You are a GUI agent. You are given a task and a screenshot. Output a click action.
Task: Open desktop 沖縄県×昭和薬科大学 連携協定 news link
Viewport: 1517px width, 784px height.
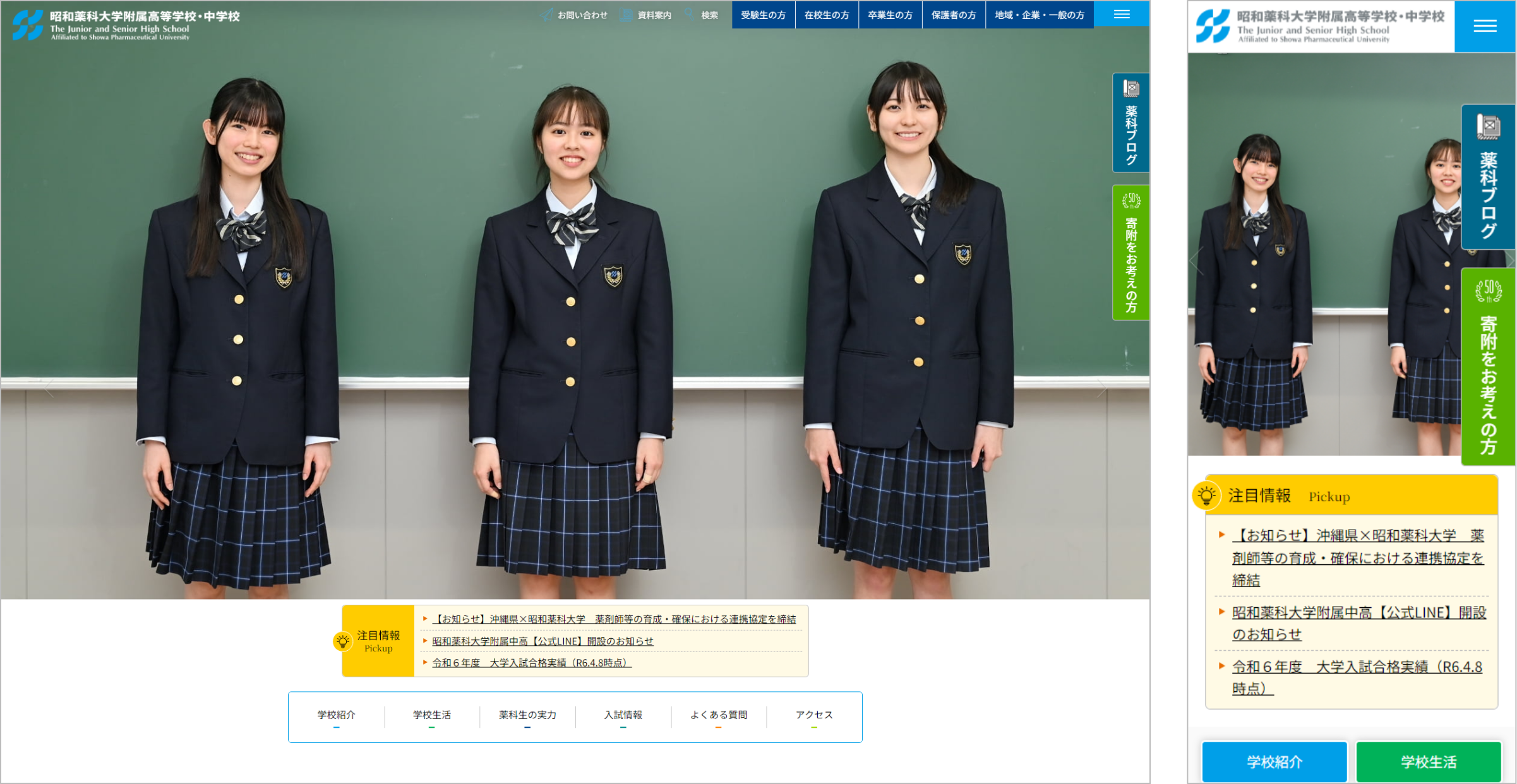point(614,619)
